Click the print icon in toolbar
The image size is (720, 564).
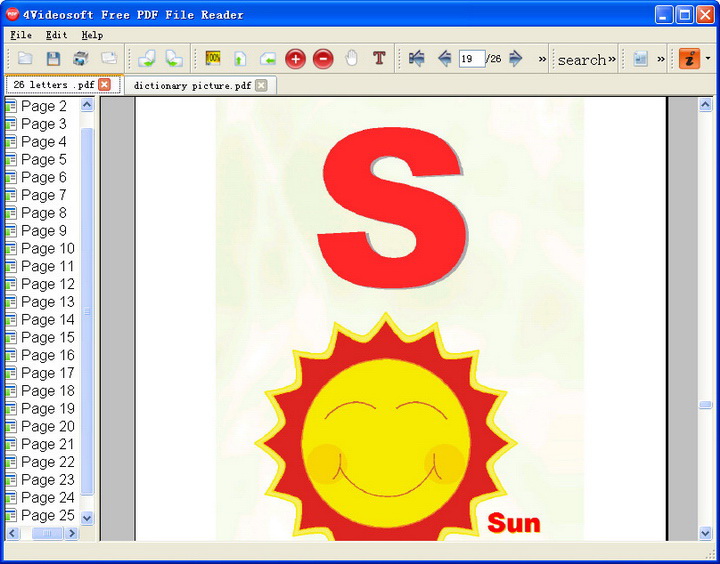point(81,59)
